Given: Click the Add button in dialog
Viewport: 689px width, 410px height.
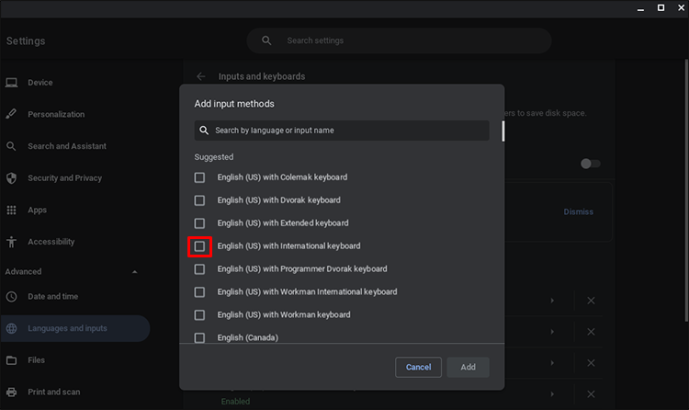Looking at the screenshot, I should 468,367.
